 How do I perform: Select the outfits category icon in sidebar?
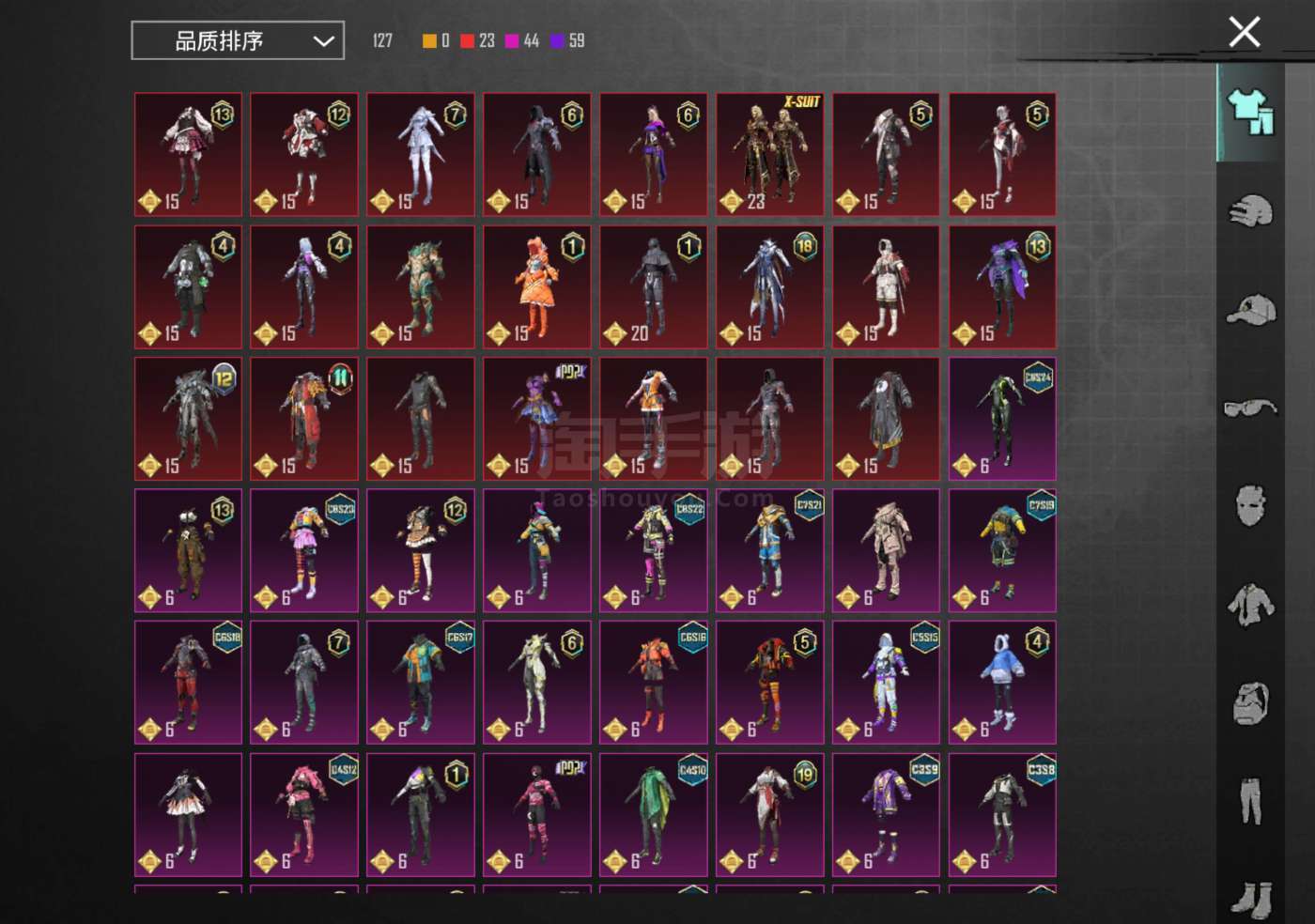(x=1250, y=113)
